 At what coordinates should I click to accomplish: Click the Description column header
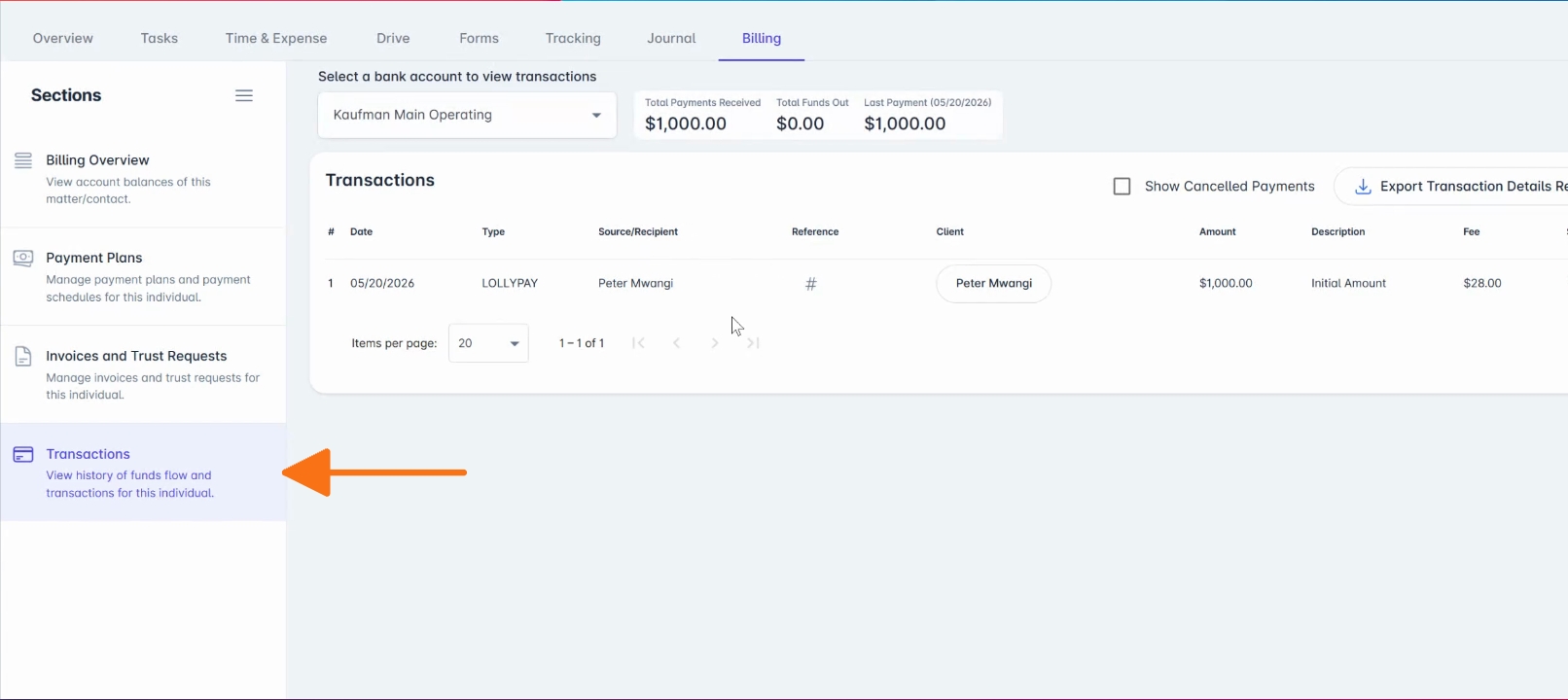click(x=1338, y=232)
